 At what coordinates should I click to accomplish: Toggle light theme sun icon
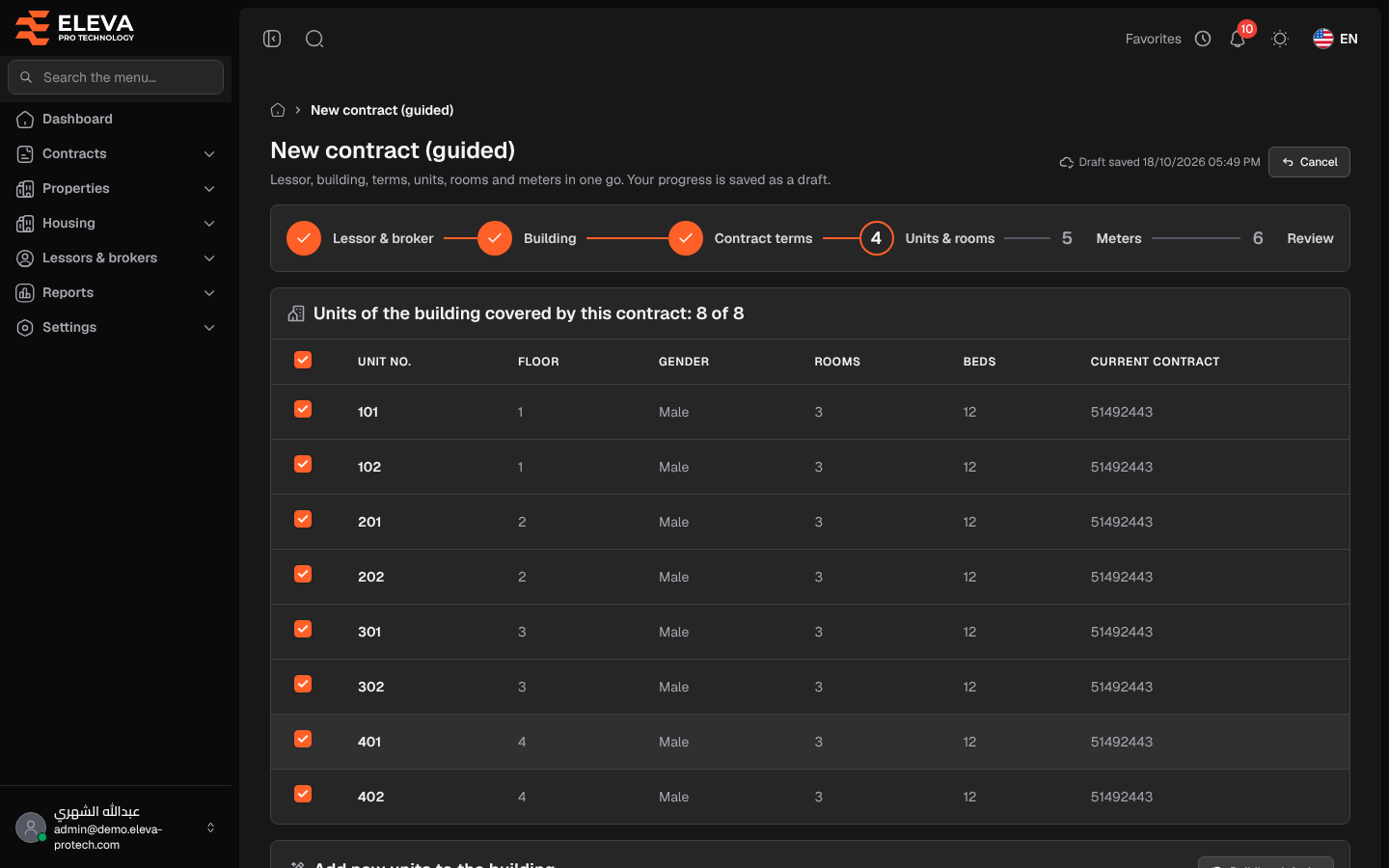pyautogui.click(x=1280, y=39)
